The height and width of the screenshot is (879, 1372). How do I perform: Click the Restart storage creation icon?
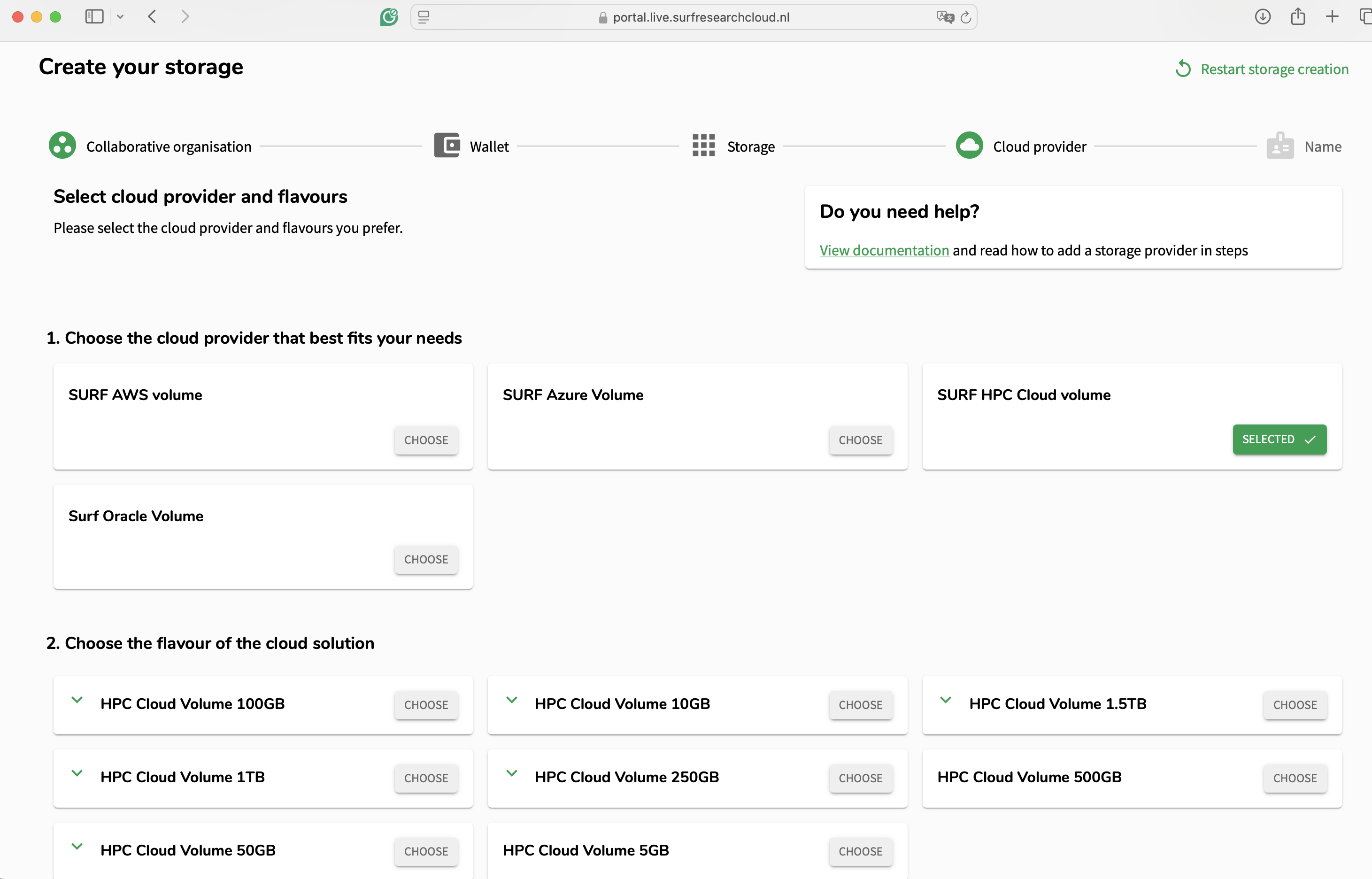(1184, 69)
